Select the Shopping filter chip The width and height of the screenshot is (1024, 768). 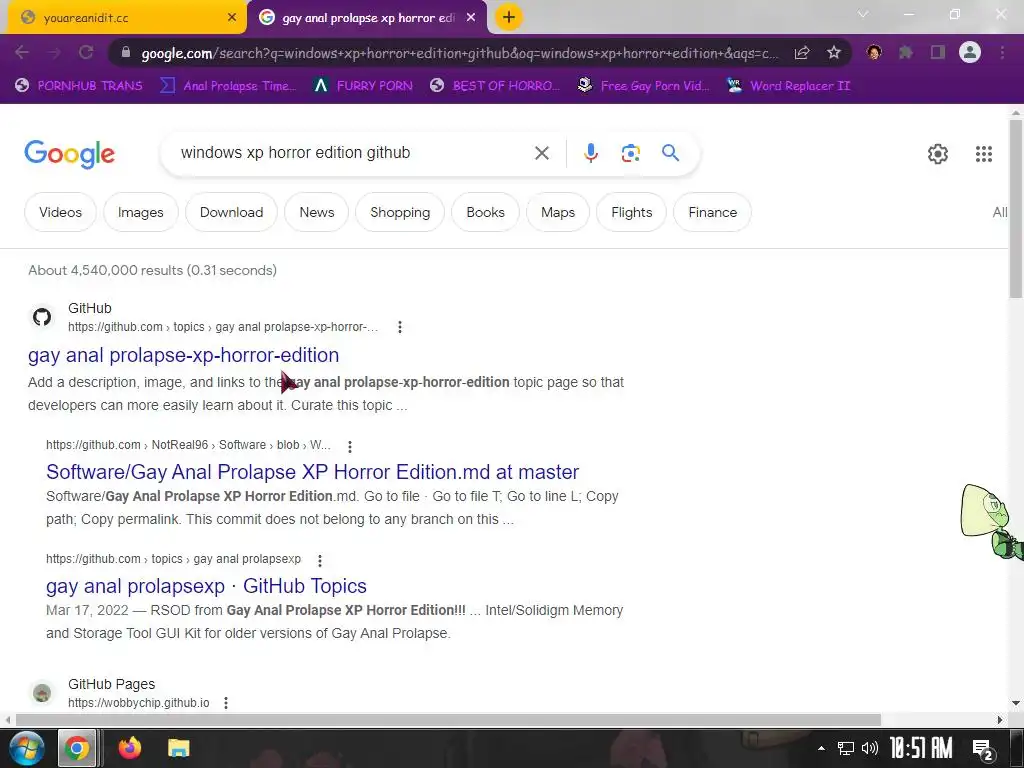click(x=400, y=212)
